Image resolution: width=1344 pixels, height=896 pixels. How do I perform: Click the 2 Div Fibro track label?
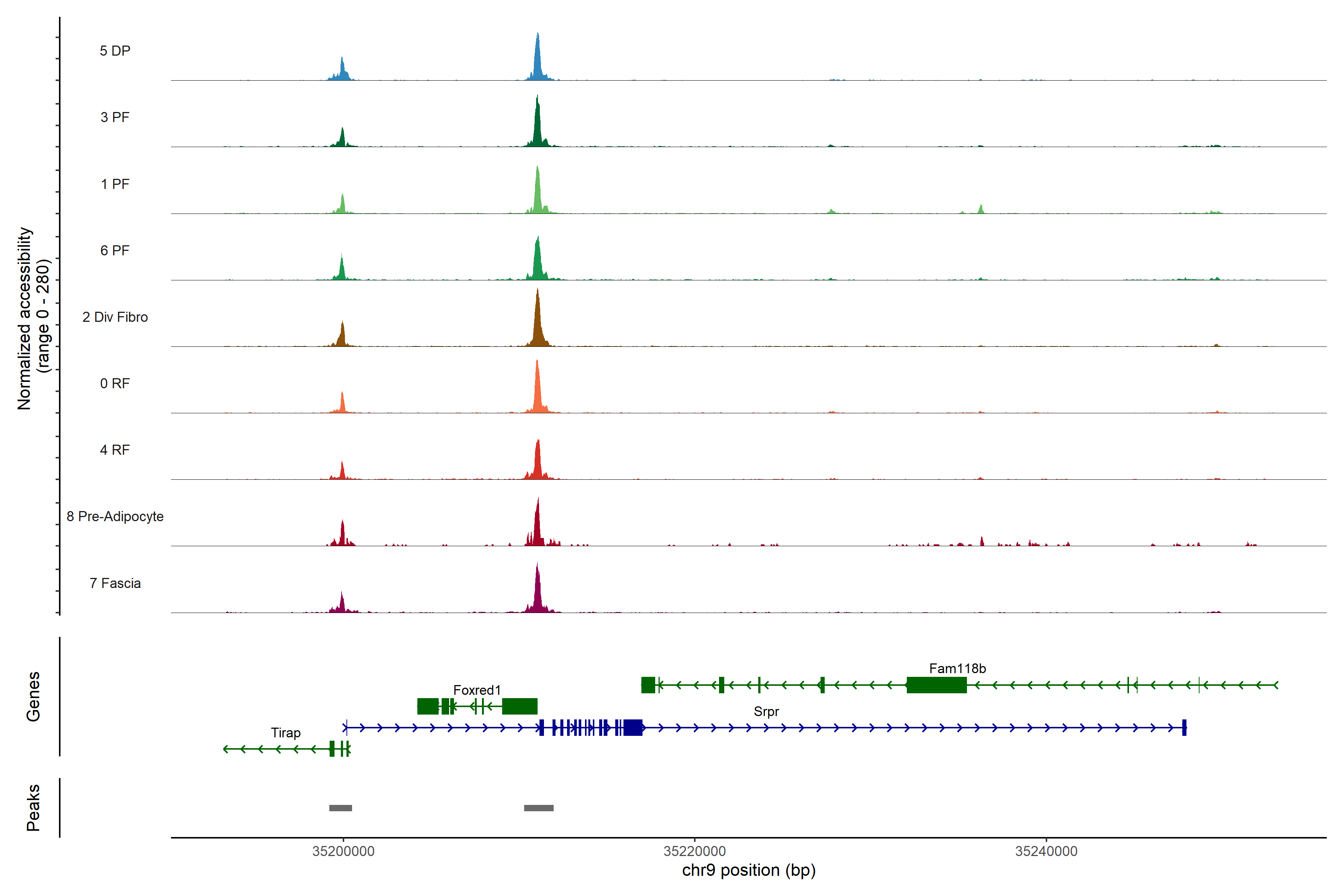115,317
